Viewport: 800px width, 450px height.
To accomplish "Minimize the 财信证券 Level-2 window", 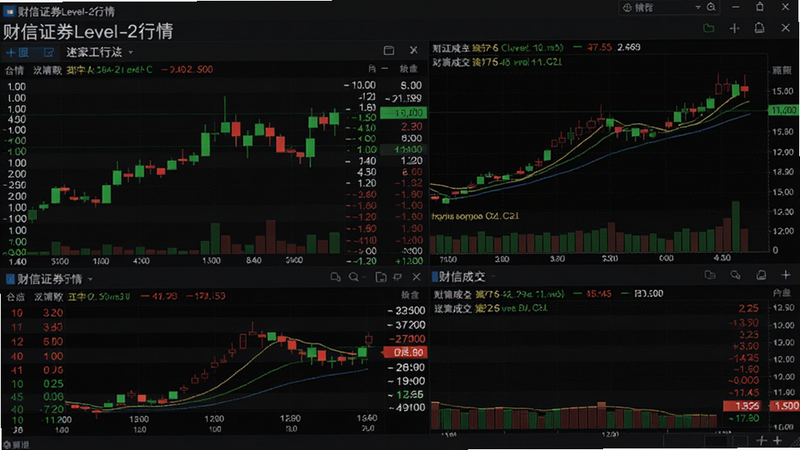I will [735, 7].
